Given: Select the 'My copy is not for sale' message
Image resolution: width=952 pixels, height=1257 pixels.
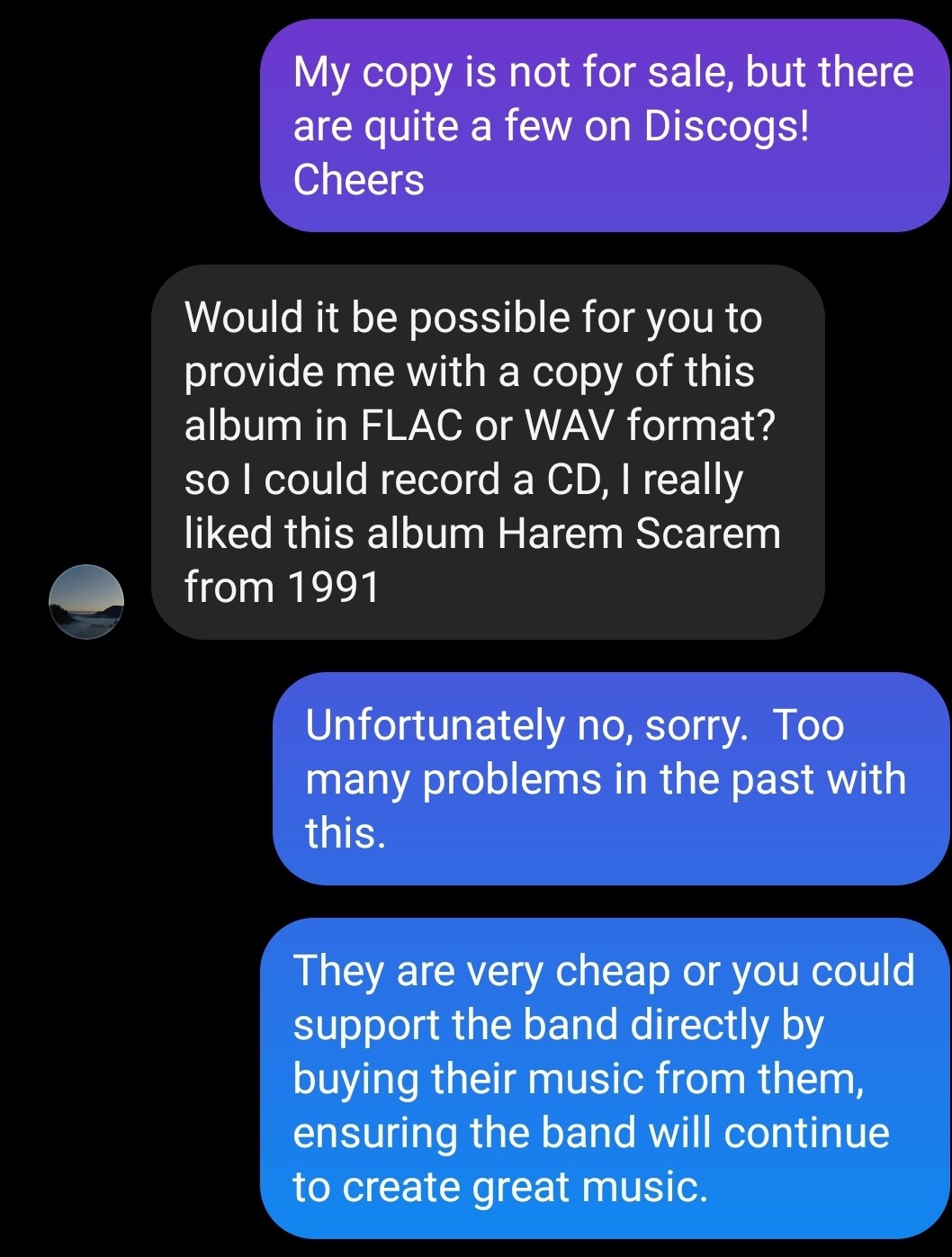Looking at the screenshot, I should tap(605, 125).
